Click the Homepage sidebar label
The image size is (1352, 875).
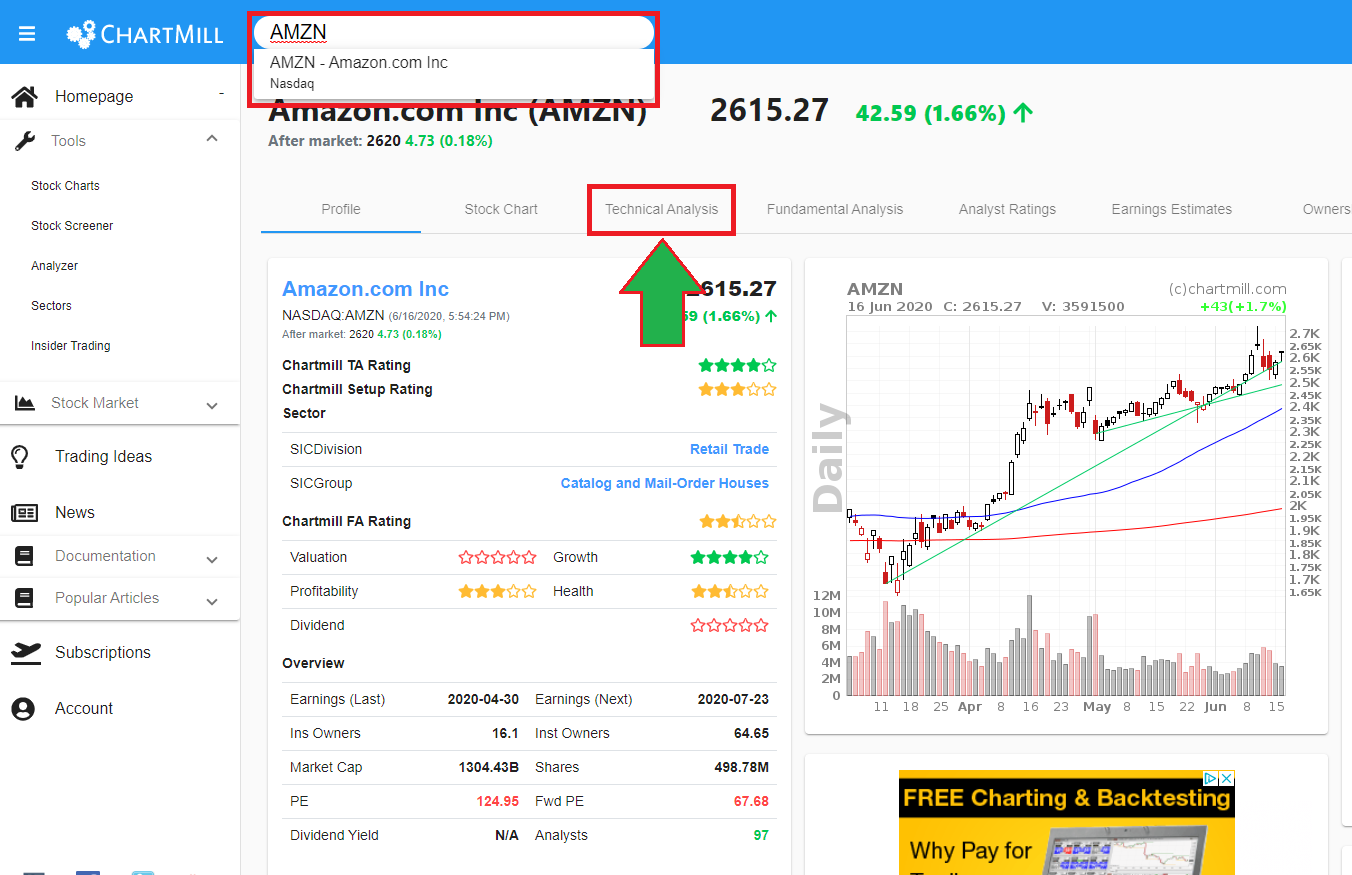pos(94,97)
